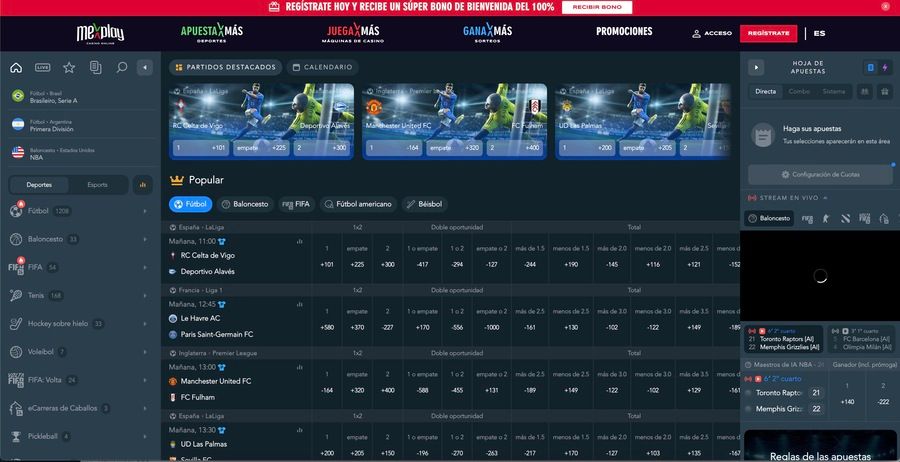900x462 pixels.
Task: Open favorites star in sidebar
Action: (69, 68)
